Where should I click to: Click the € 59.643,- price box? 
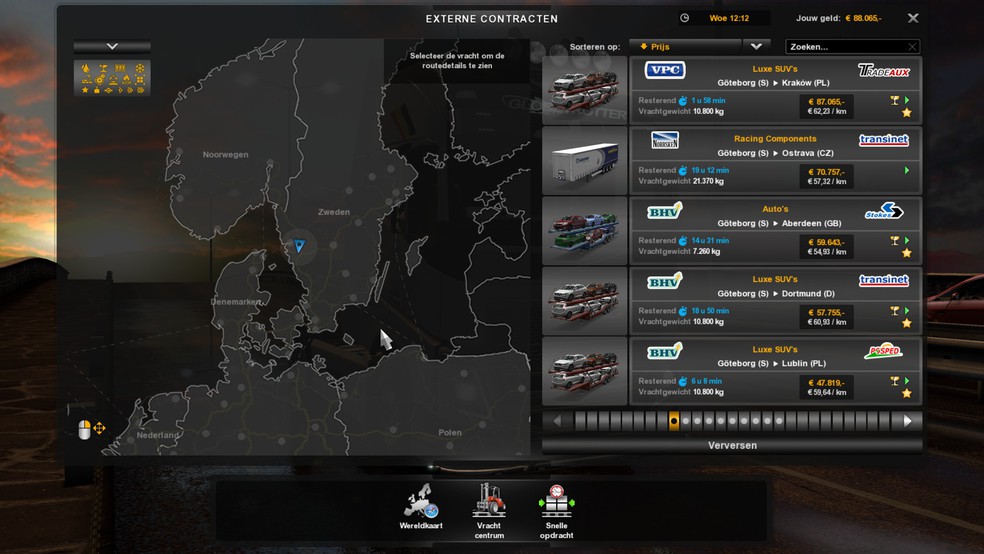[826, 247]
